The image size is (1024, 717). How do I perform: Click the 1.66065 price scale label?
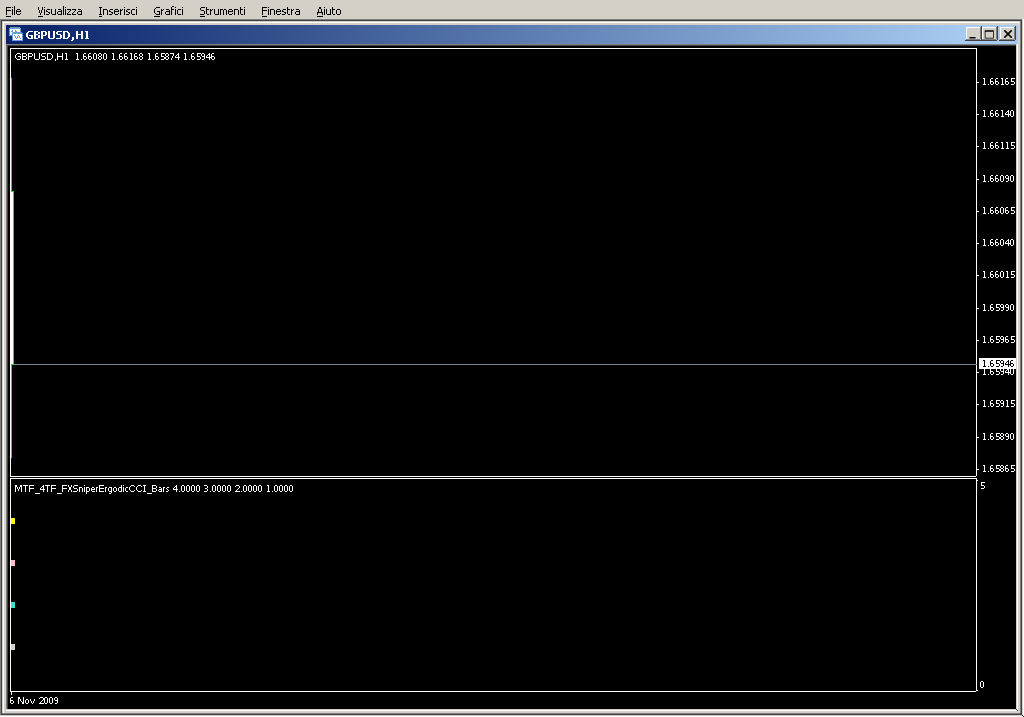[x=999, y=210]
